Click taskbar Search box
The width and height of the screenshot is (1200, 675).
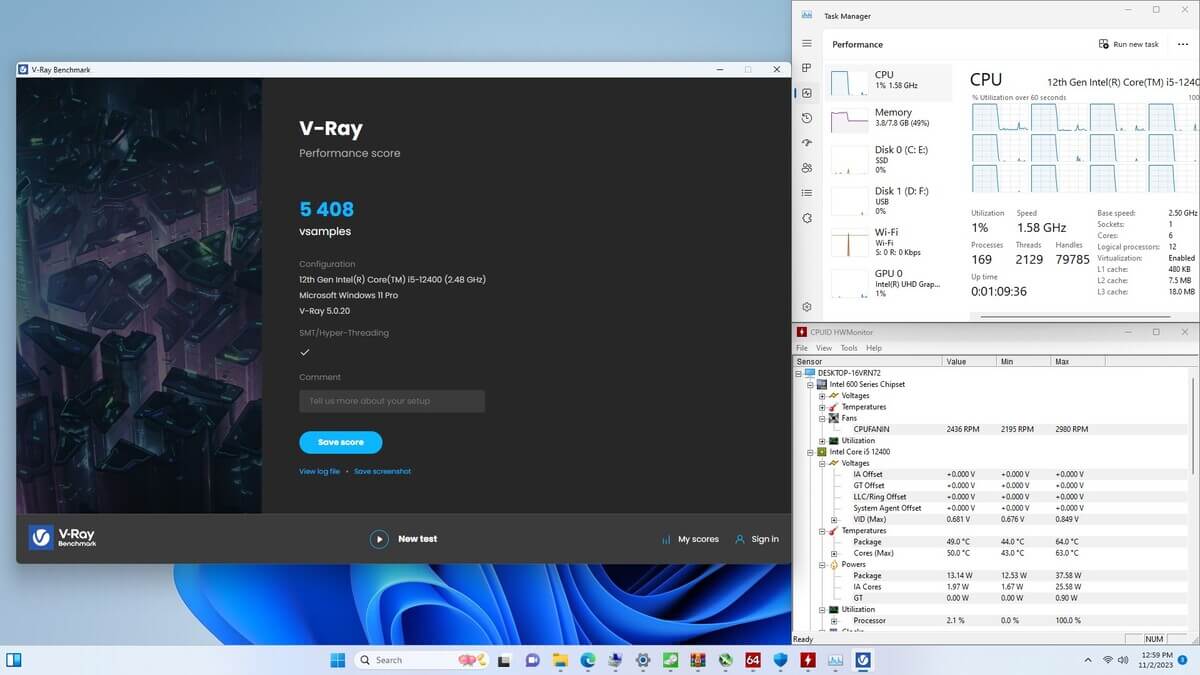(424, 660)
